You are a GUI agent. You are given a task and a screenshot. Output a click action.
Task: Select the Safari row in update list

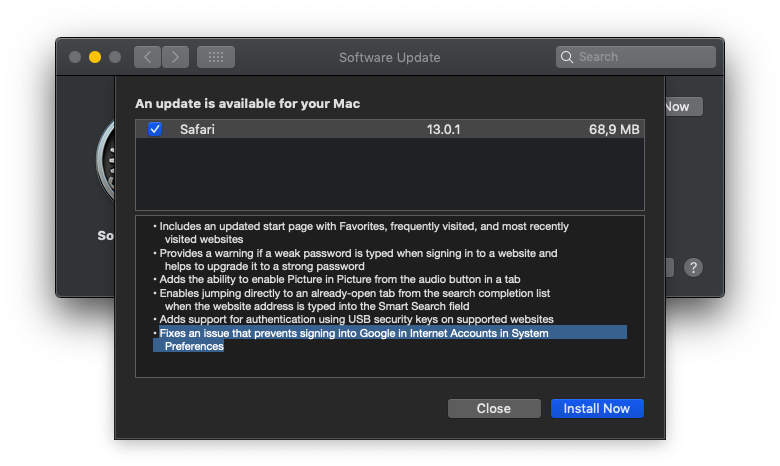pyautogui.click(x=390, y=129)
